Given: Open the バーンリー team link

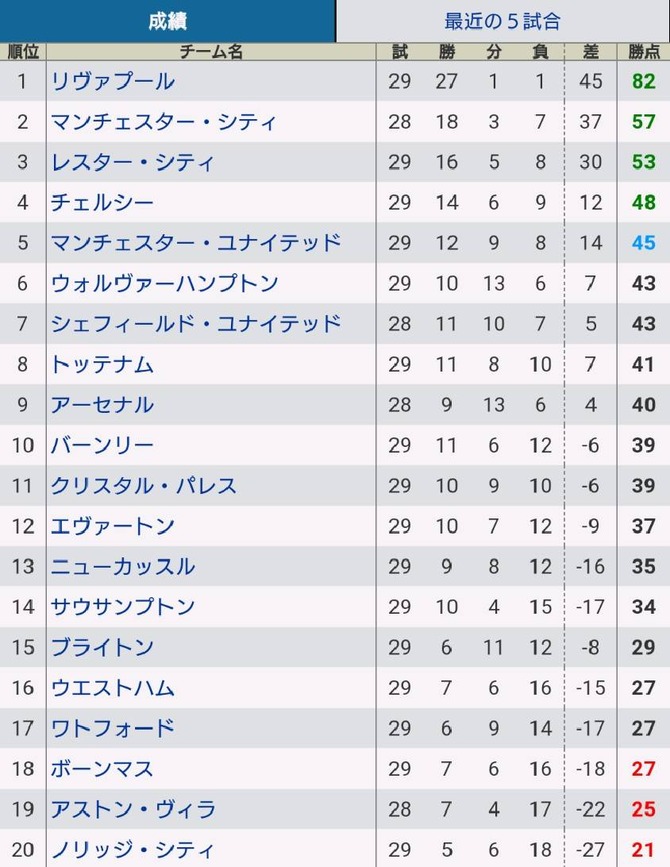Looking at the screenshot, I should pyautogui.click(x=102, y=445).
